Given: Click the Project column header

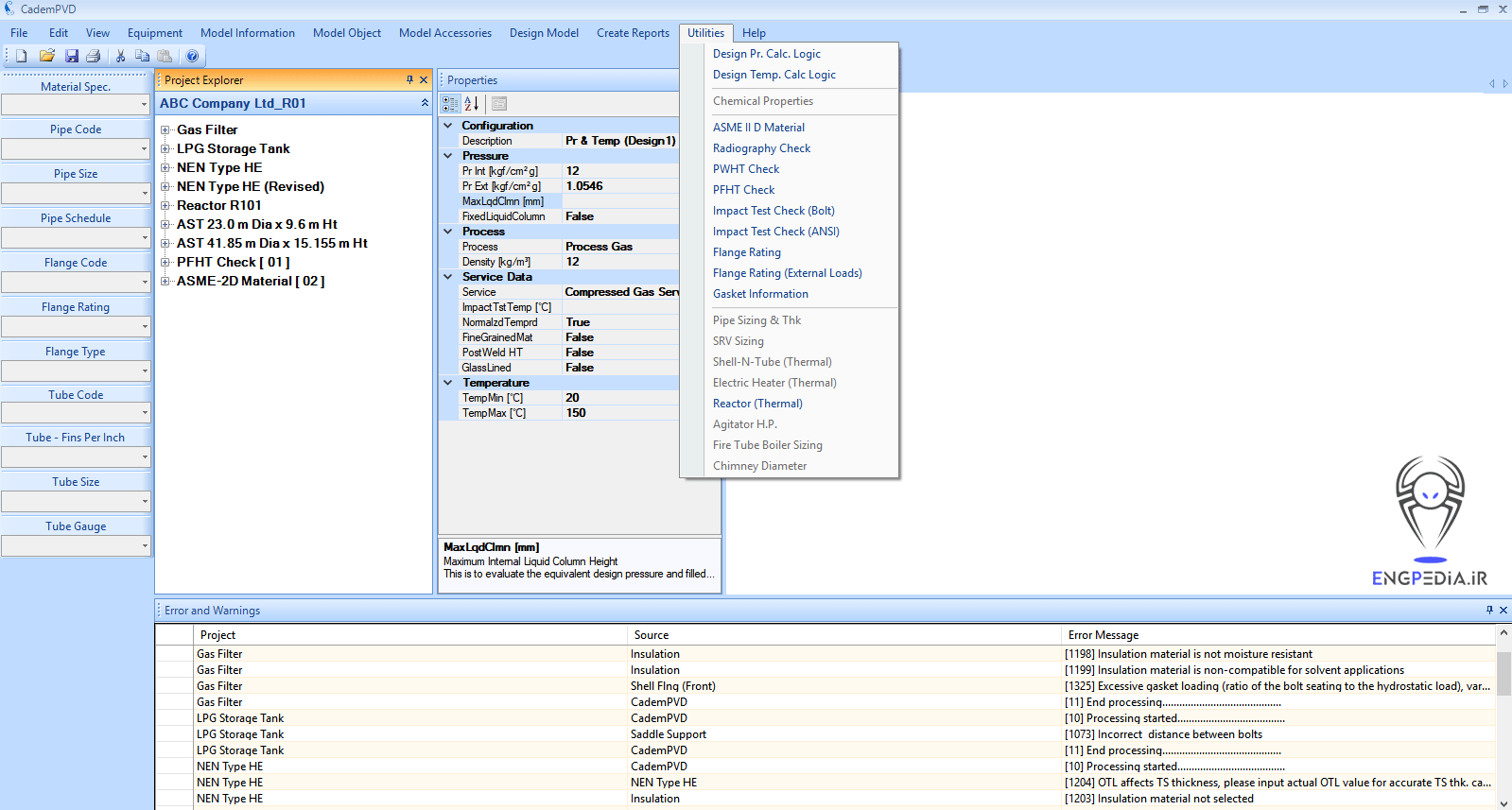Looking at the screenshot, I should [x=409, y=635].
